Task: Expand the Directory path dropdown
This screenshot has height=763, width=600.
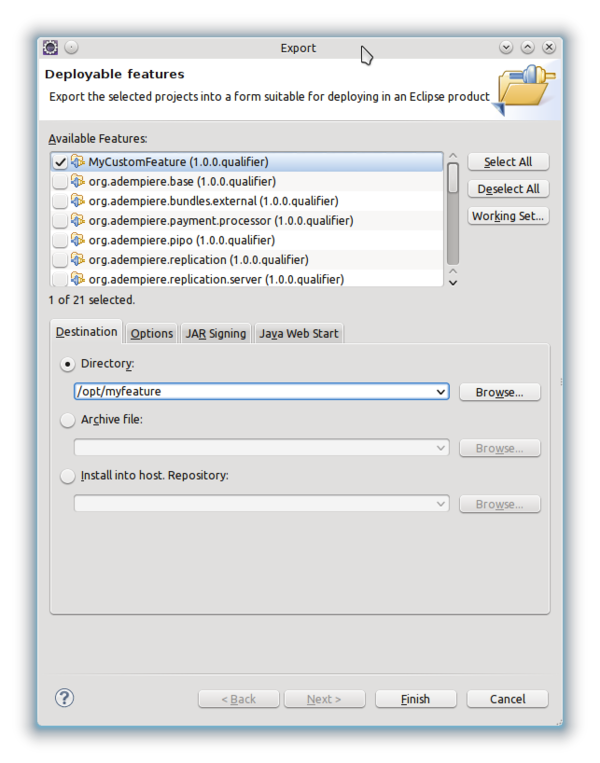Action: (x=441, y=392)
